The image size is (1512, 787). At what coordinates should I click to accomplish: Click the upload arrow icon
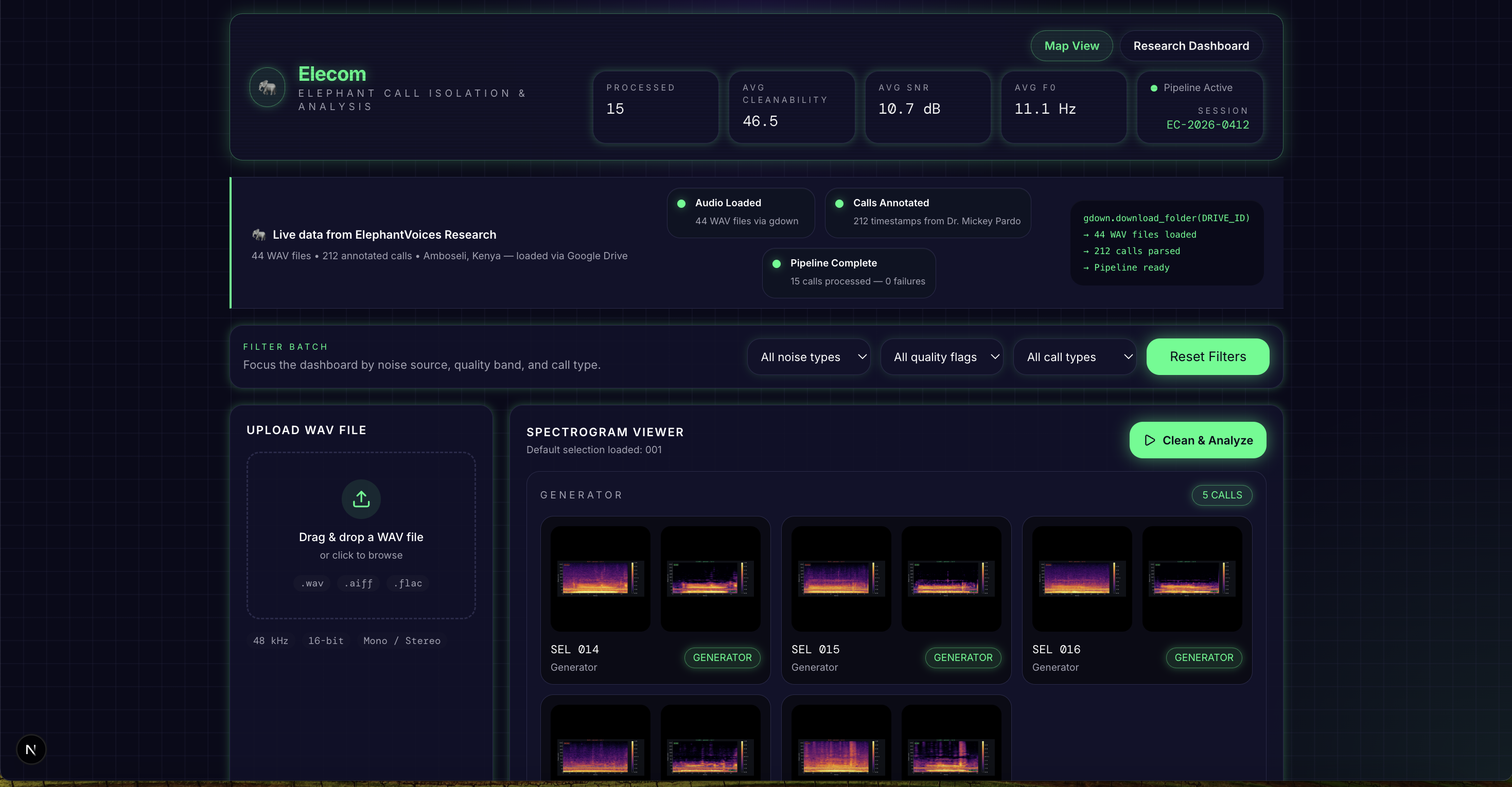coord(361,499)
